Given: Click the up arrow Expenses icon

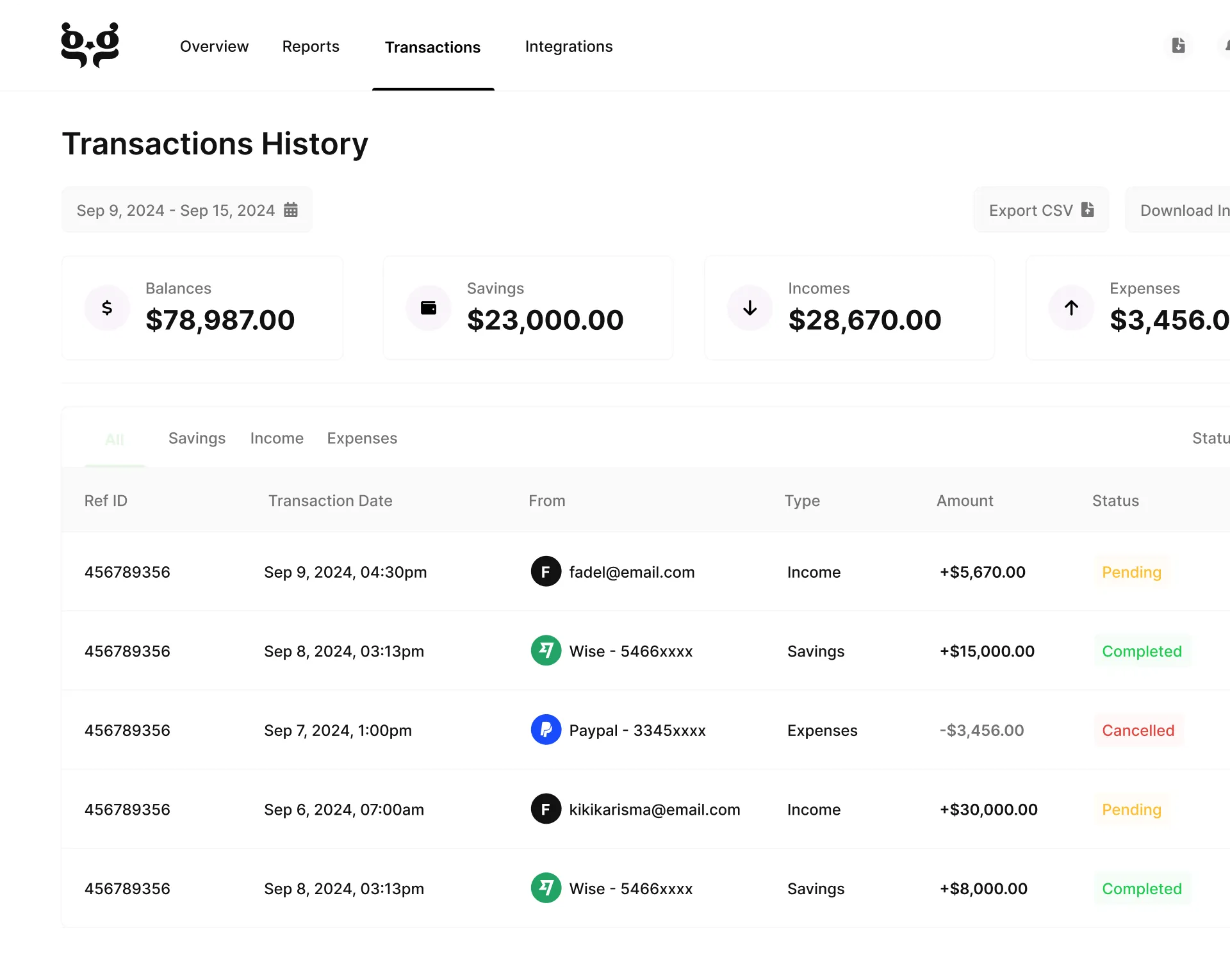Looking at the screenshot, I should click(1071, 308).
